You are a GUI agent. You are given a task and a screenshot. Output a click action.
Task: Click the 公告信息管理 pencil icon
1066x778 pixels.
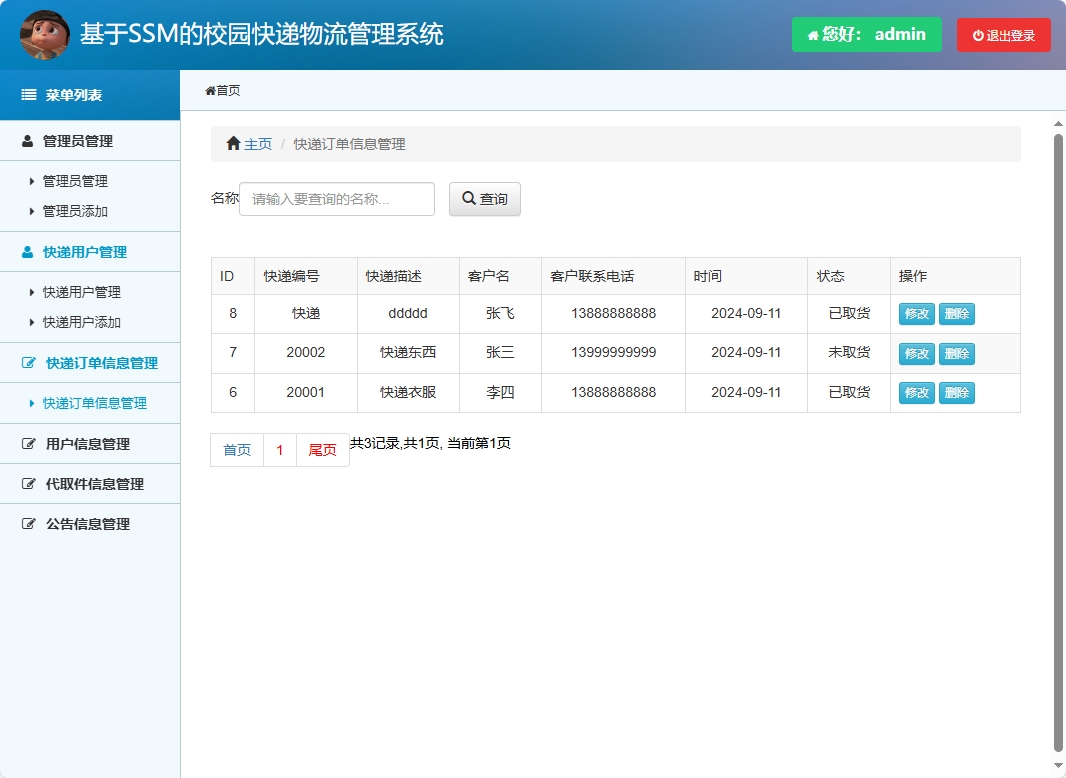pos(27,523)
